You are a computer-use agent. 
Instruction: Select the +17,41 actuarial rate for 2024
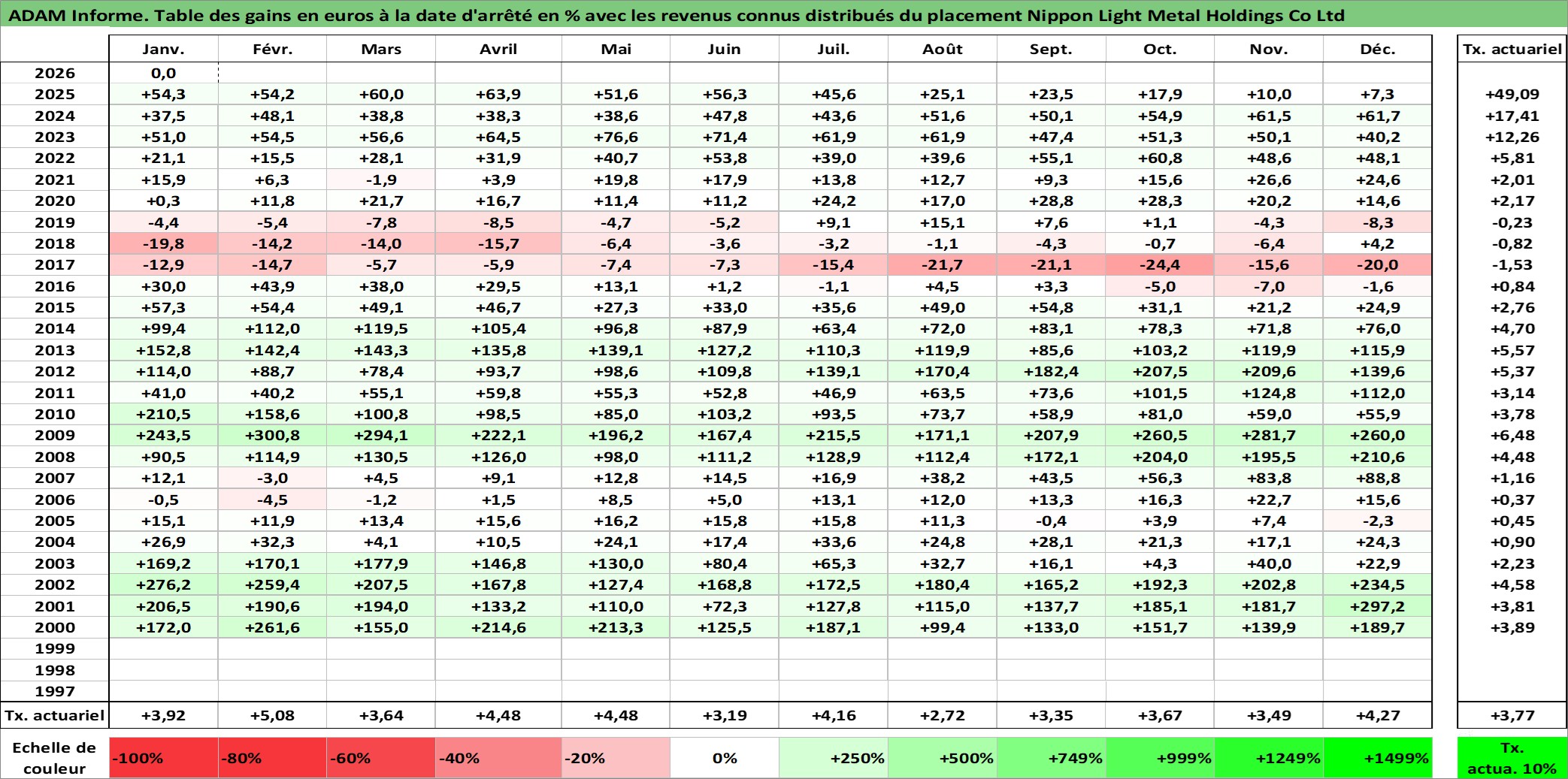[1512, 116]
